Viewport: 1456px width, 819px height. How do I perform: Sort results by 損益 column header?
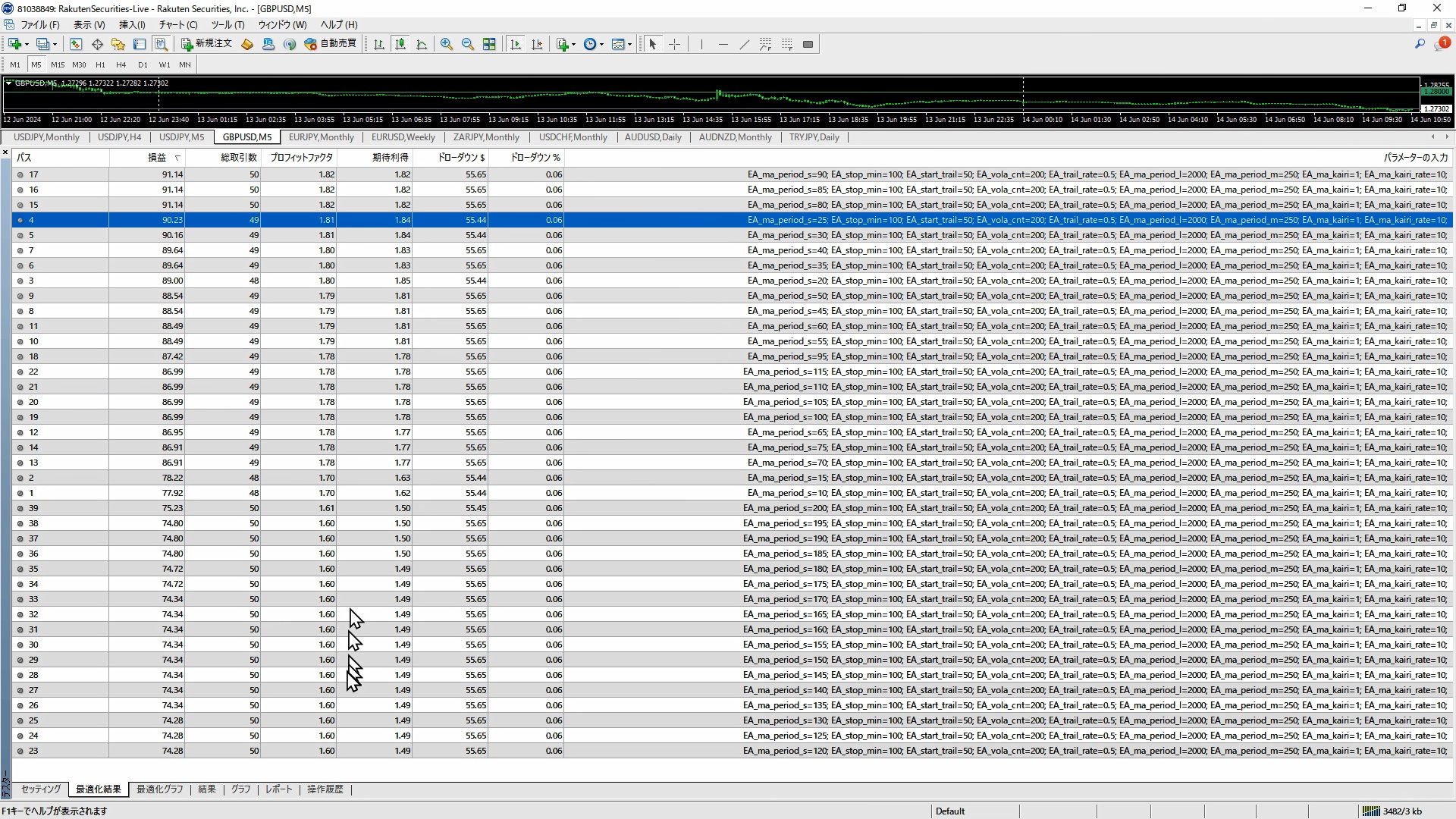tap(157, 158)
